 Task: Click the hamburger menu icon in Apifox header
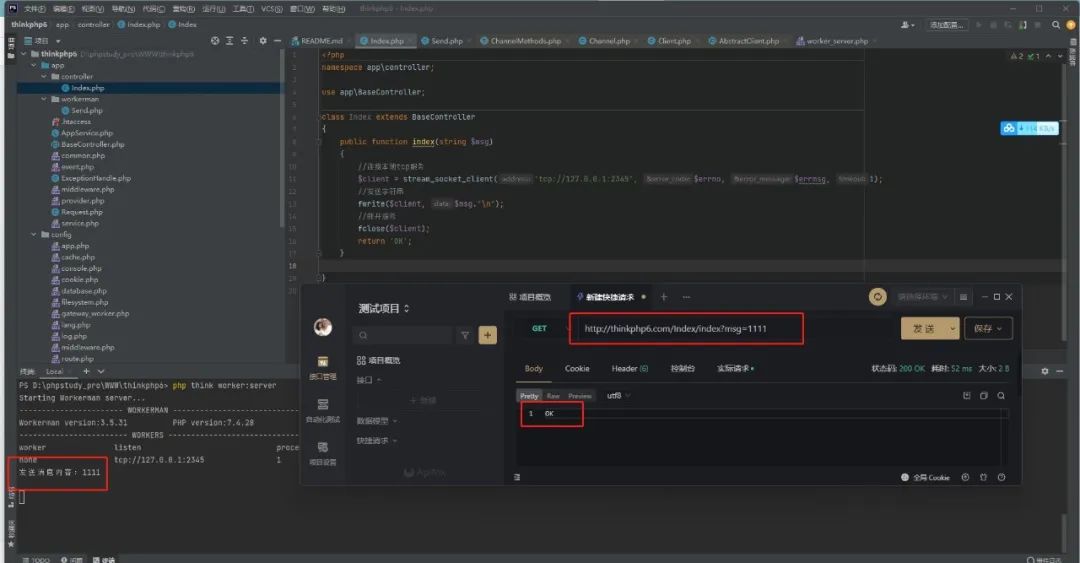coord(964,297)
